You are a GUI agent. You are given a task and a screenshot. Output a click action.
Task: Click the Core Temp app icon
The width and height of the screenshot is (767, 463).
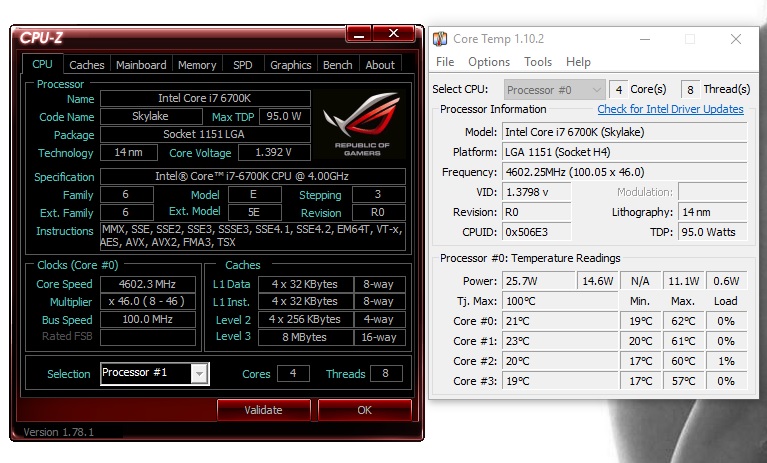coord(440,39)
